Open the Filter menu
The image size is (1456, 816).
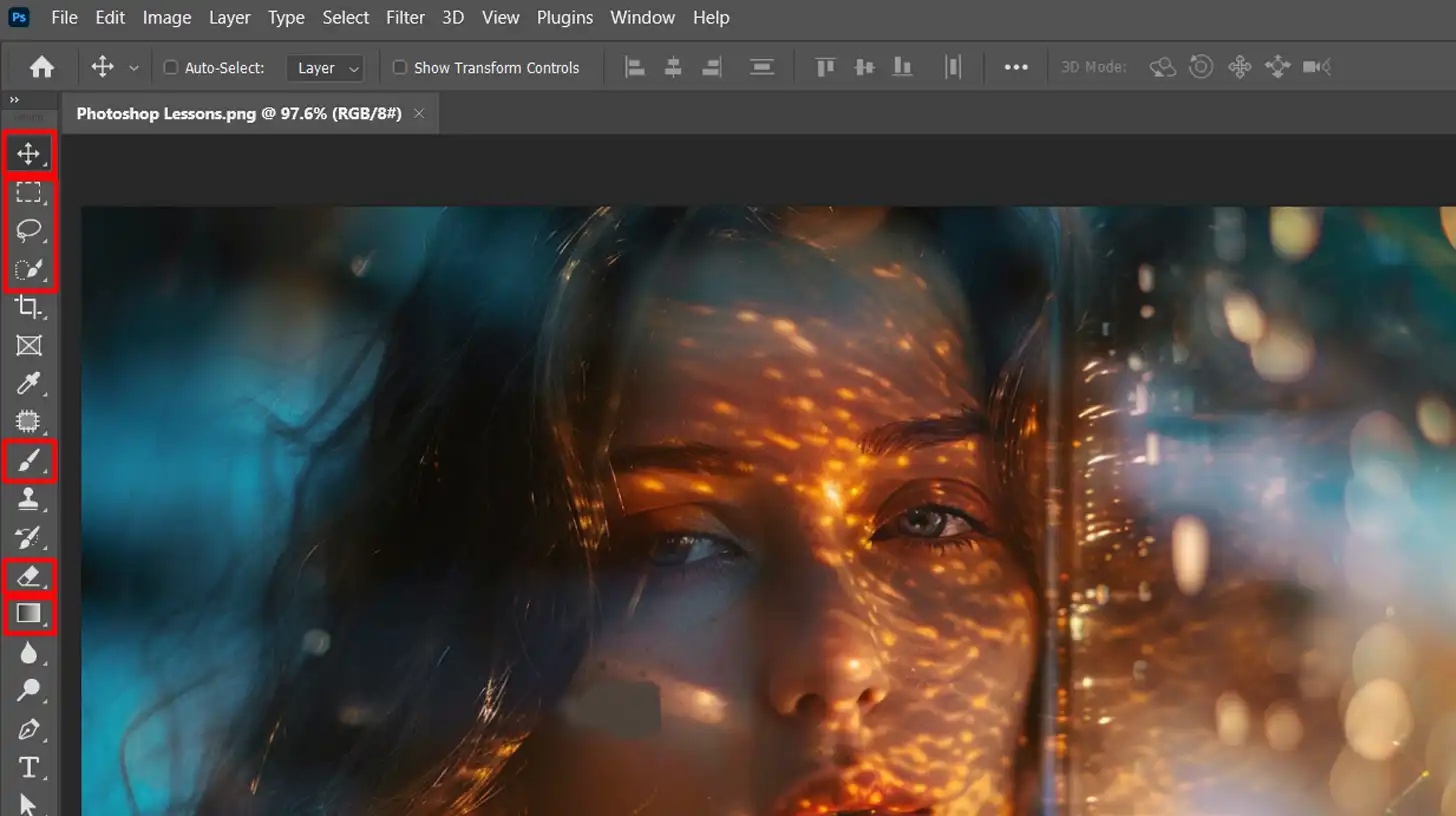click(405, 17)
